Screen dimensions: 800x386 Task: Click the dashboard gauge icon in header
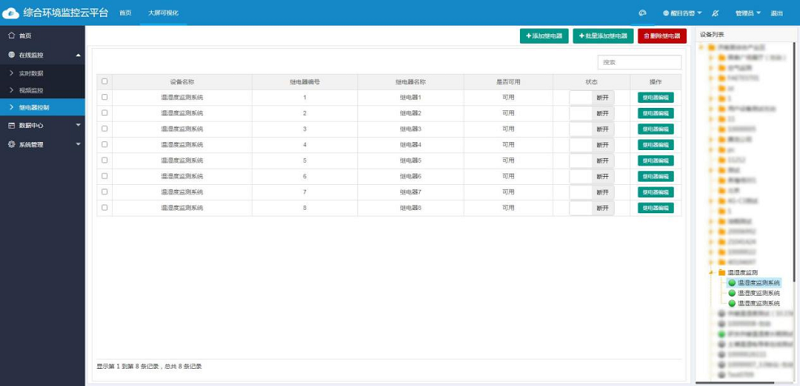pos(643,13)
